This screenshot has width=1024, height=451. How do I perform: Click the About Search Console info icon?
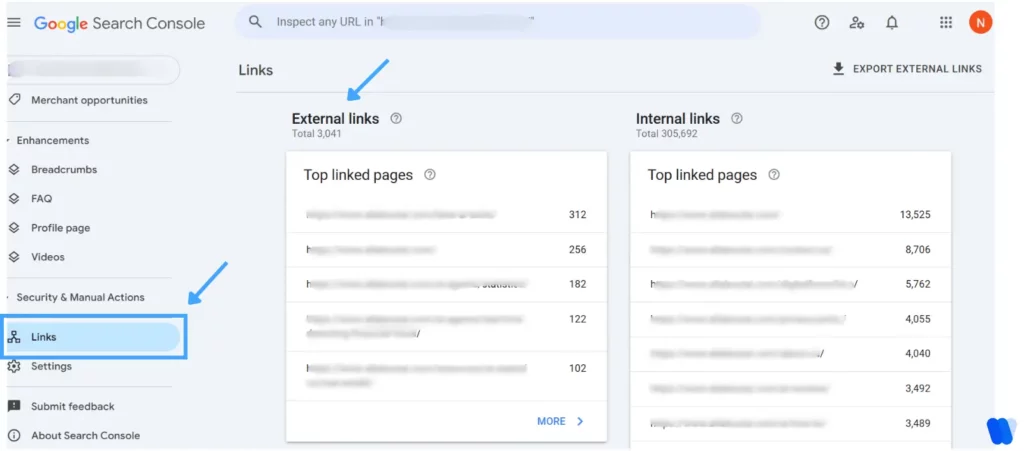(14, 435)
